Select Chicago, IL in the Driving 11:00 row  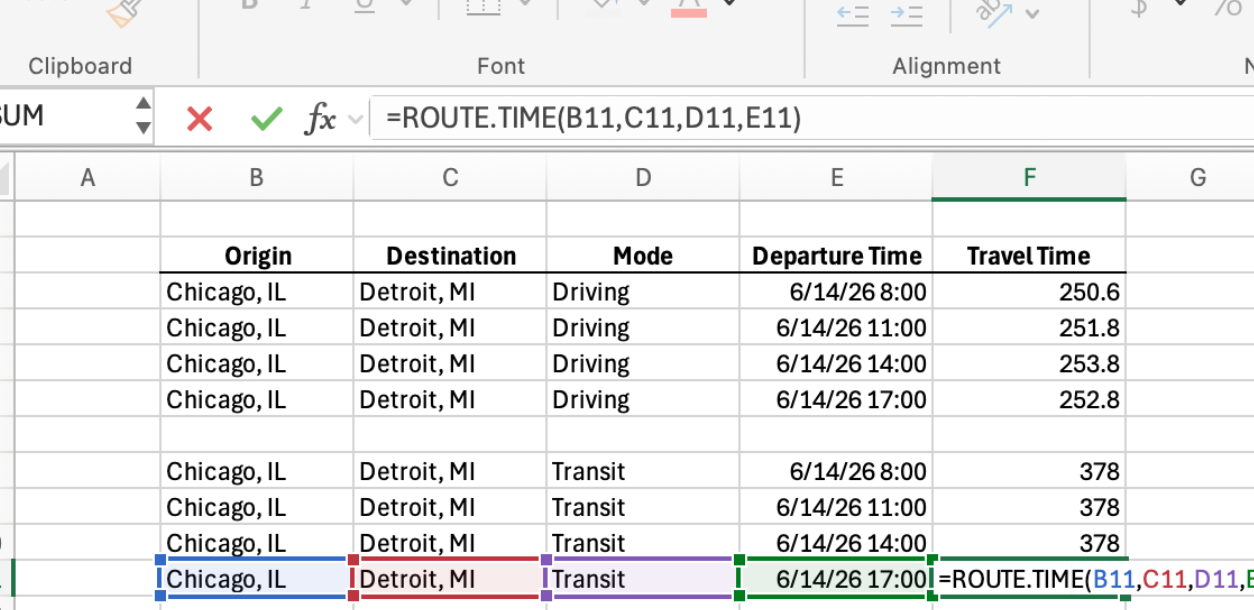click(257, 328)
